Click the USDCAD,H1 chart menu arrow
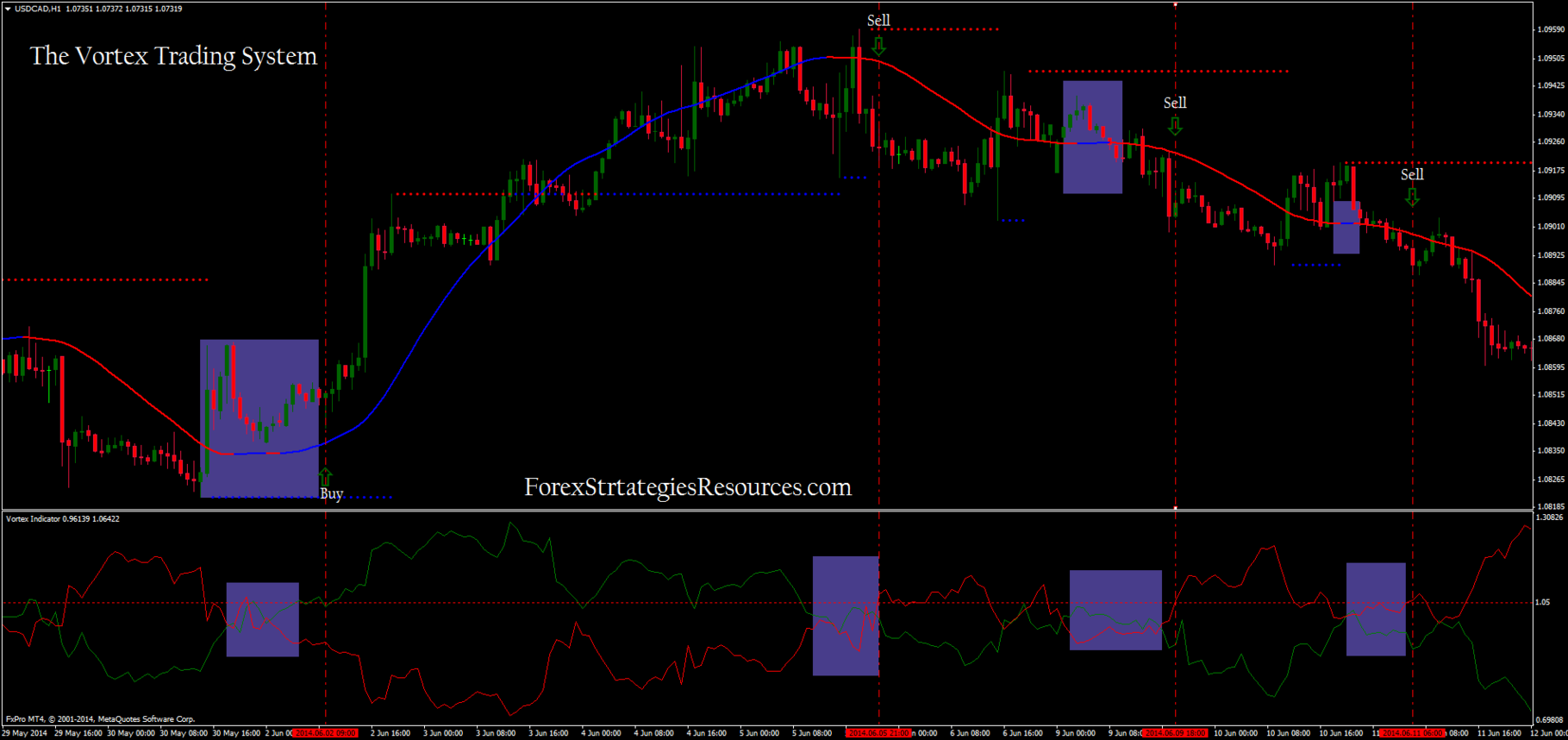 pyautogui.click(x=8, y=9)
